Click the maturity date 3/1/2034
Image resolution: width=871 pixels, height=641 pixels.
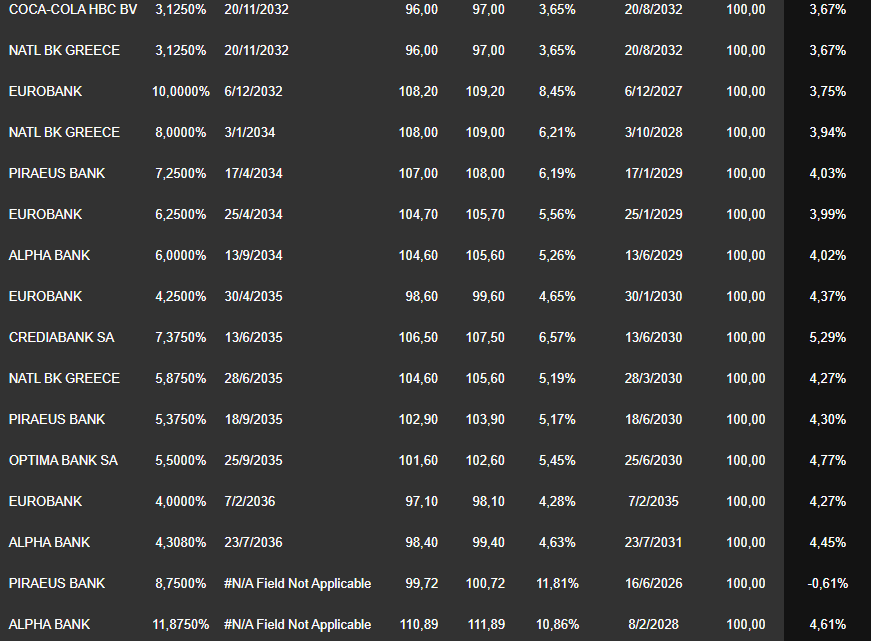pos(250,132)
